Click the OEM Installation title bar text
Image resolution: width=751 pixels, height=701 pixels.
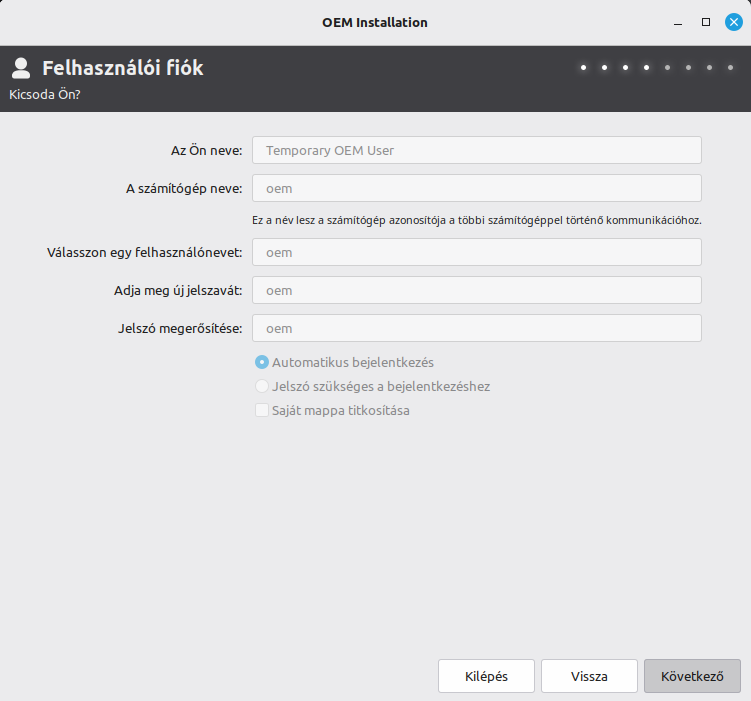375,22
